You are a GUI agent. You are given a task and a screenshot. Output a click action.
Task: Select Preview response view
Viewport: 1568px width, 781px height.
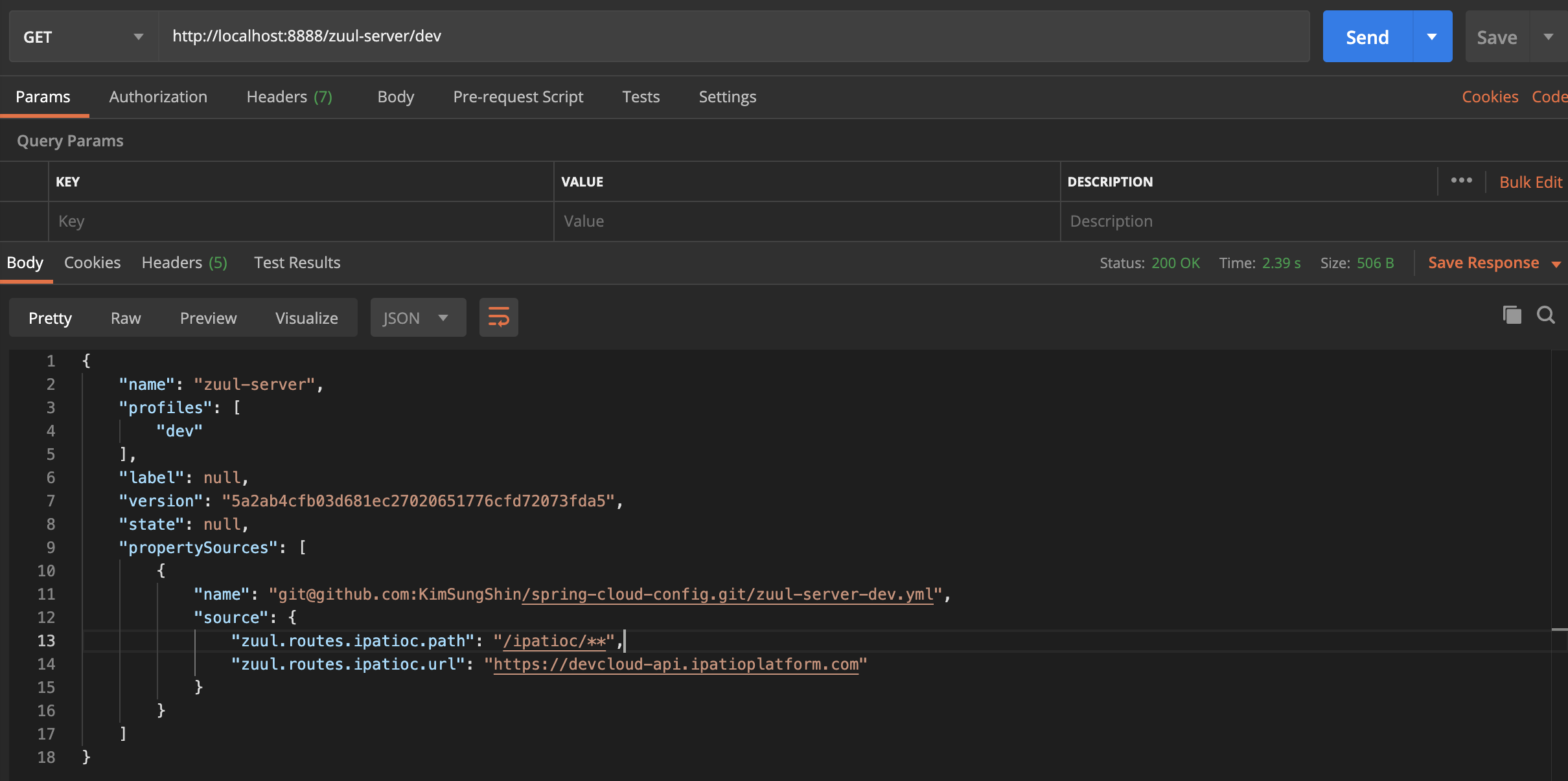(208, 318)
